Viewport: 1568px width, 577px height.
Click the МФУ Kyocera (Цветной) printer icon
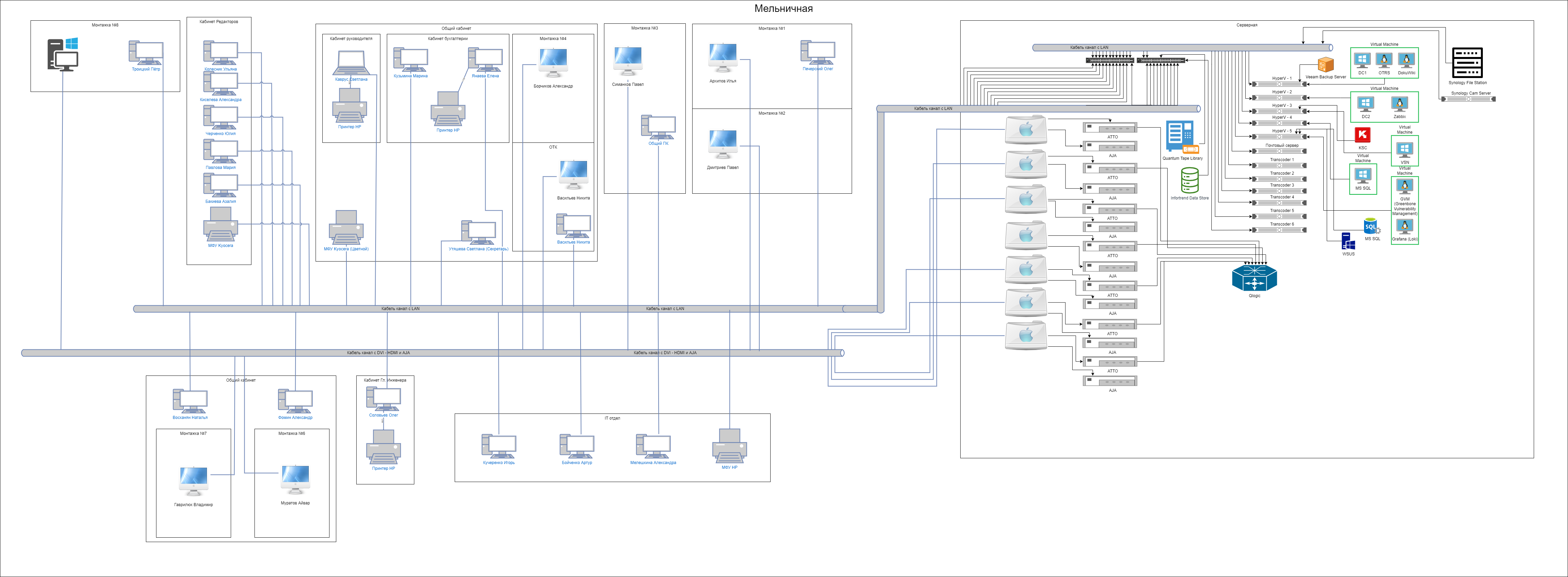tap(346, 227)
